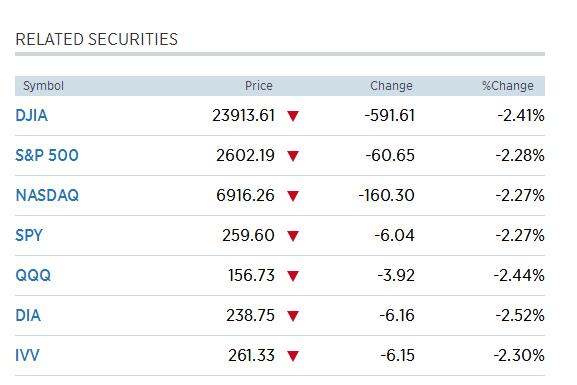Click the Change column header
Screen dimensions: 577x385
[391, 86]
